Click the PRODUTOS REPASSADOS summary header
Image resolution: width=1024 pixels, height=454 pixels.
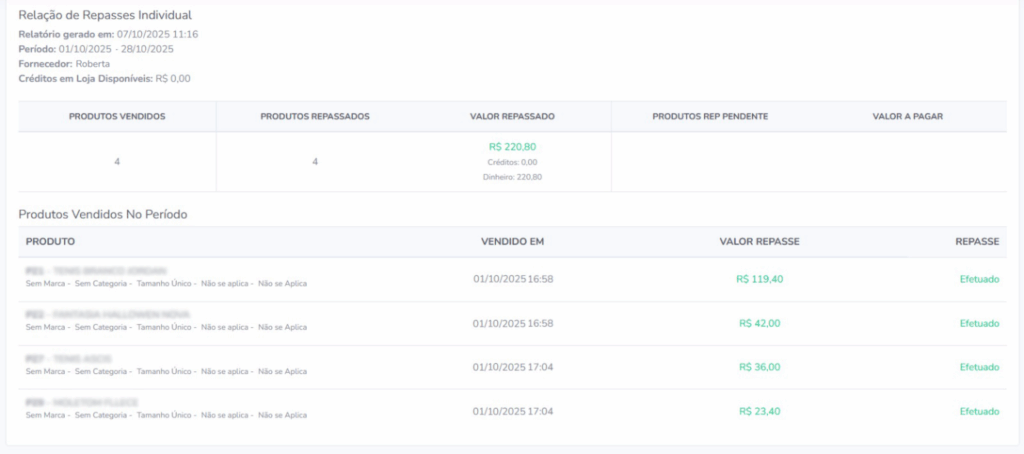pyautogui.click(x=315, y=116)
